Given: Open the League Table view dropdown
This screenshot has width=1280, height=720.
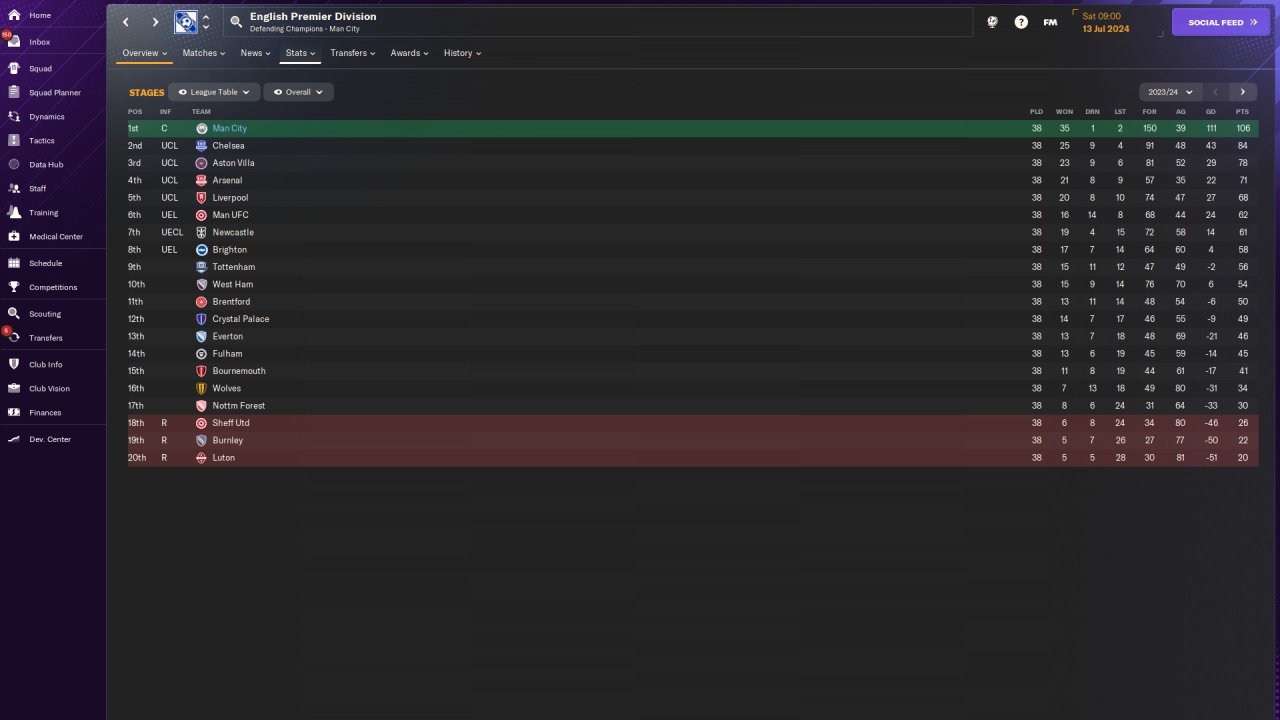Looking at the screenshot, I should coord(214,92).
